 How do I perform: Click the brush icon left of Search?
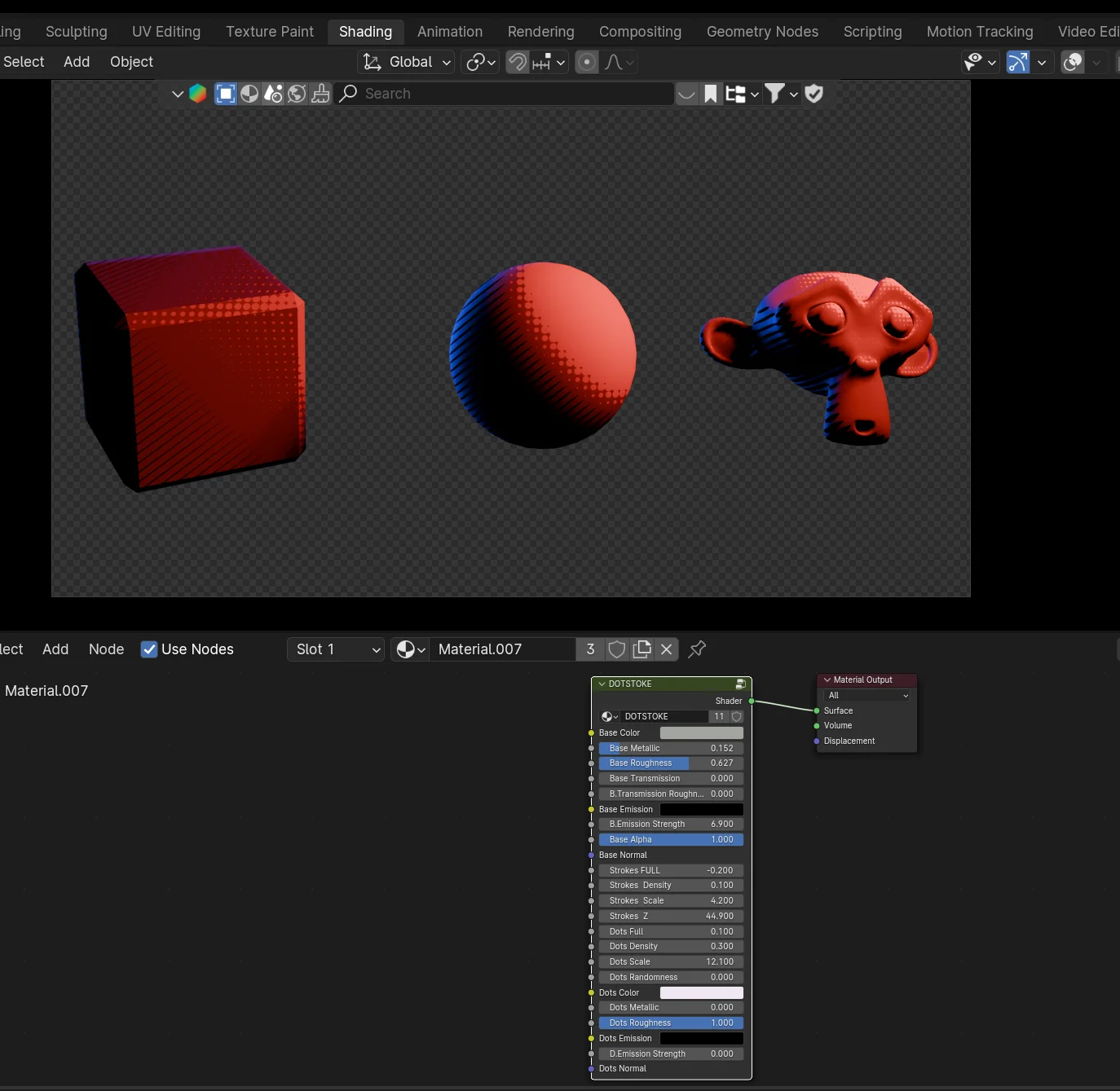[321, 94]
